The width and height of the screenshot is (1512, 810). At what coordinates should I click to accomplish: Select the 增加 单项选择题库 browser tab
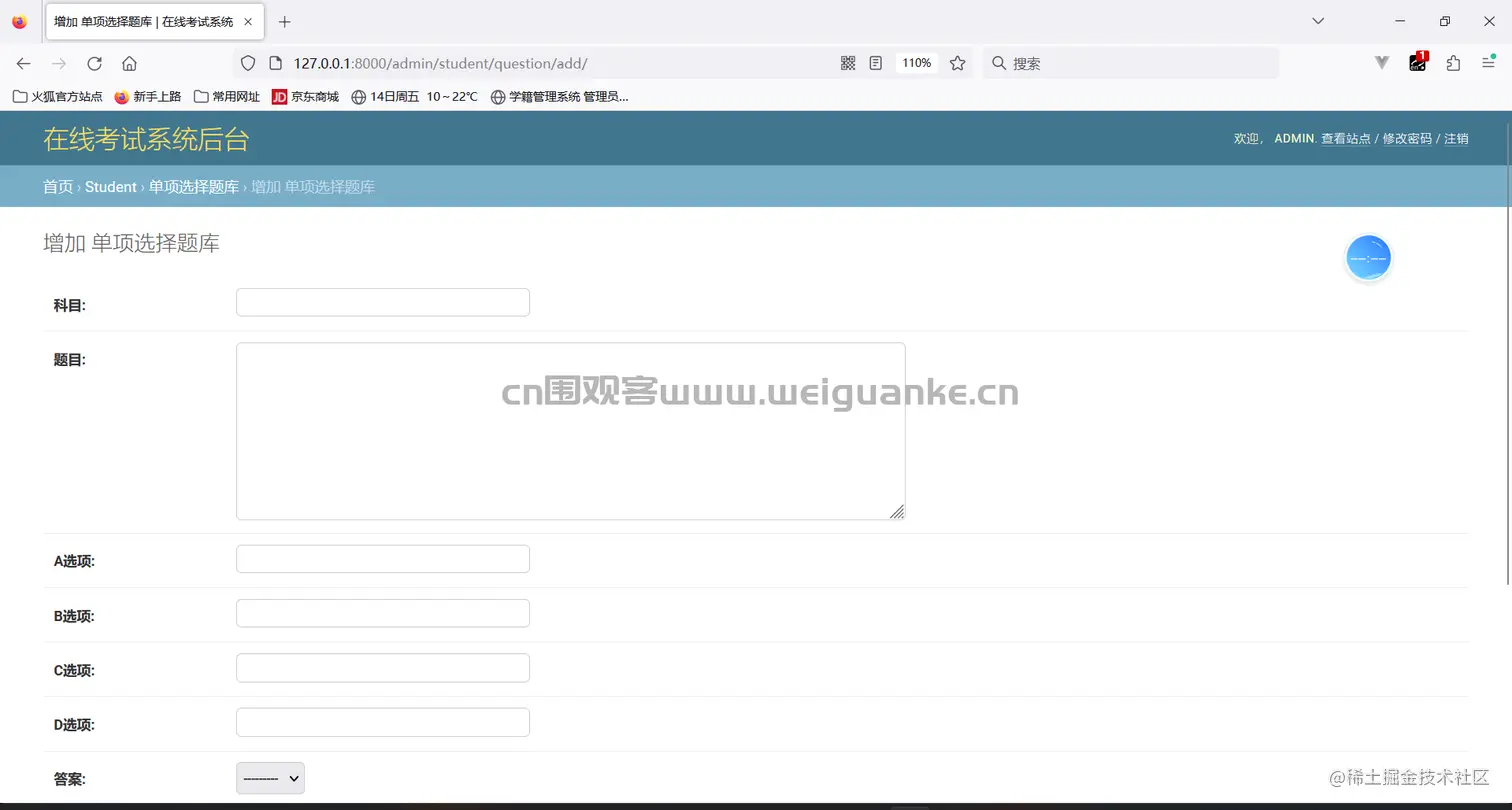click(155, 21)
